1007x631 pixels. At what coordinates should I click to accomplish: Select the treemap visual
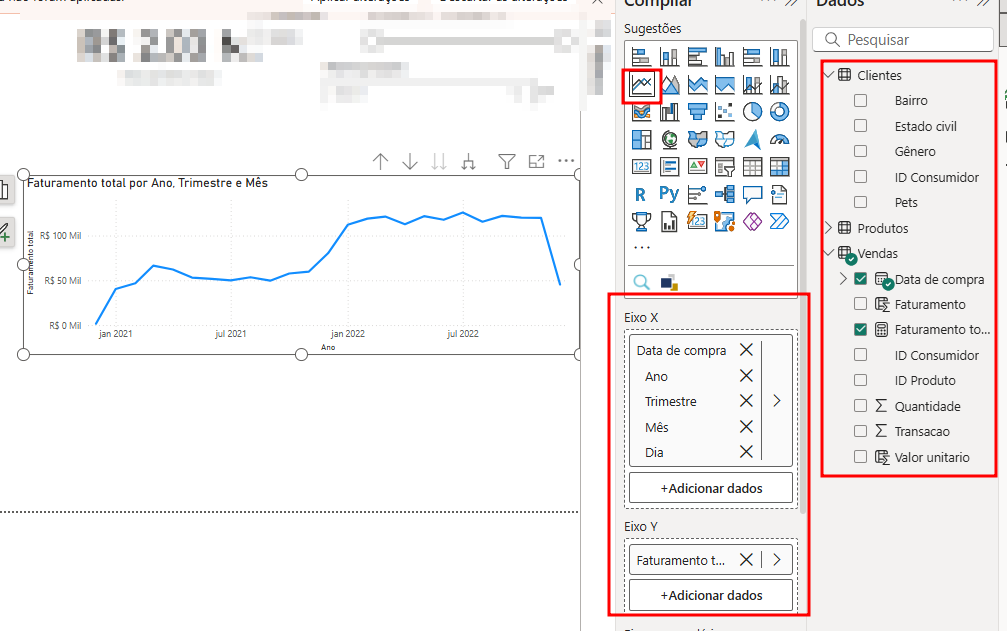click(642, 139)
